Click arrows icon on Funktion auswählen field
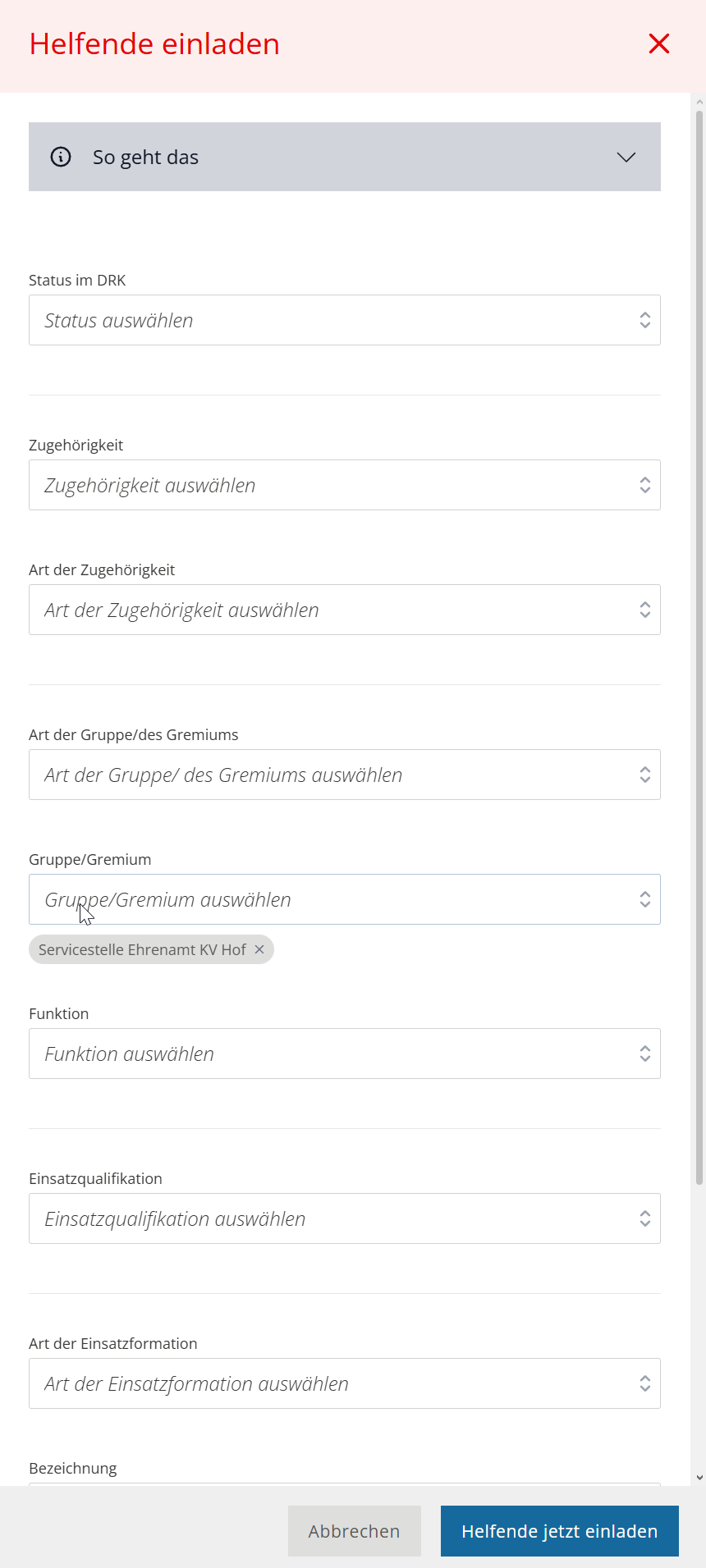 (x=645, y=1054)
